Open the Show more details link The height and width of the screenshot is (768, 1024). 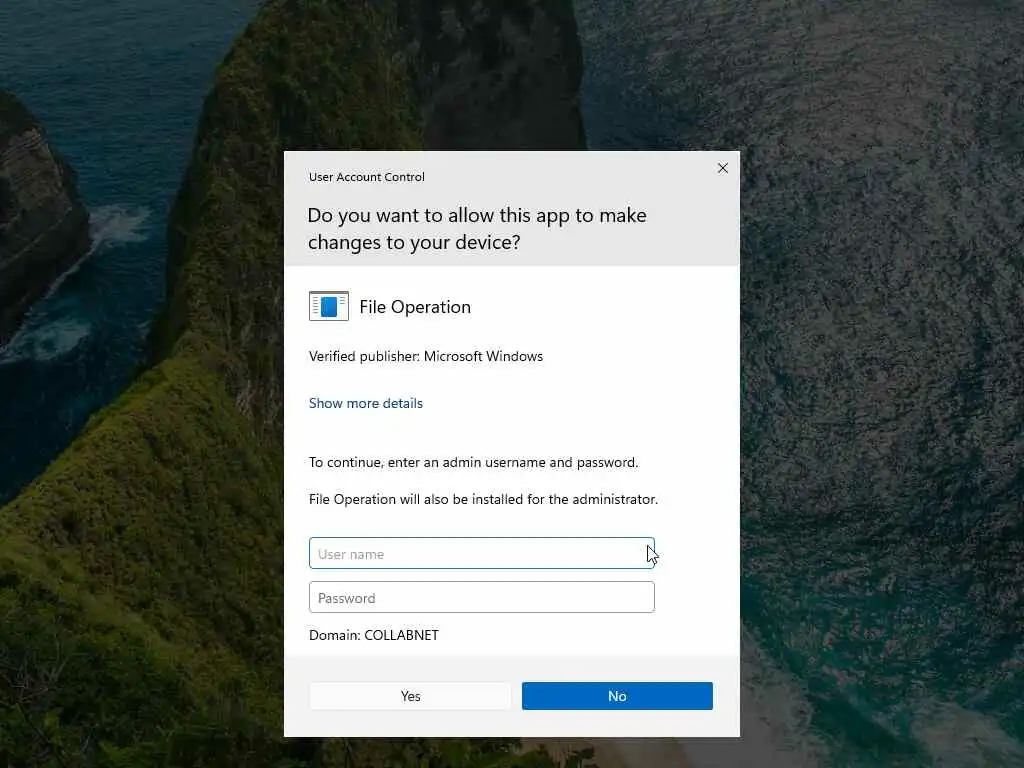coord(366,404)
